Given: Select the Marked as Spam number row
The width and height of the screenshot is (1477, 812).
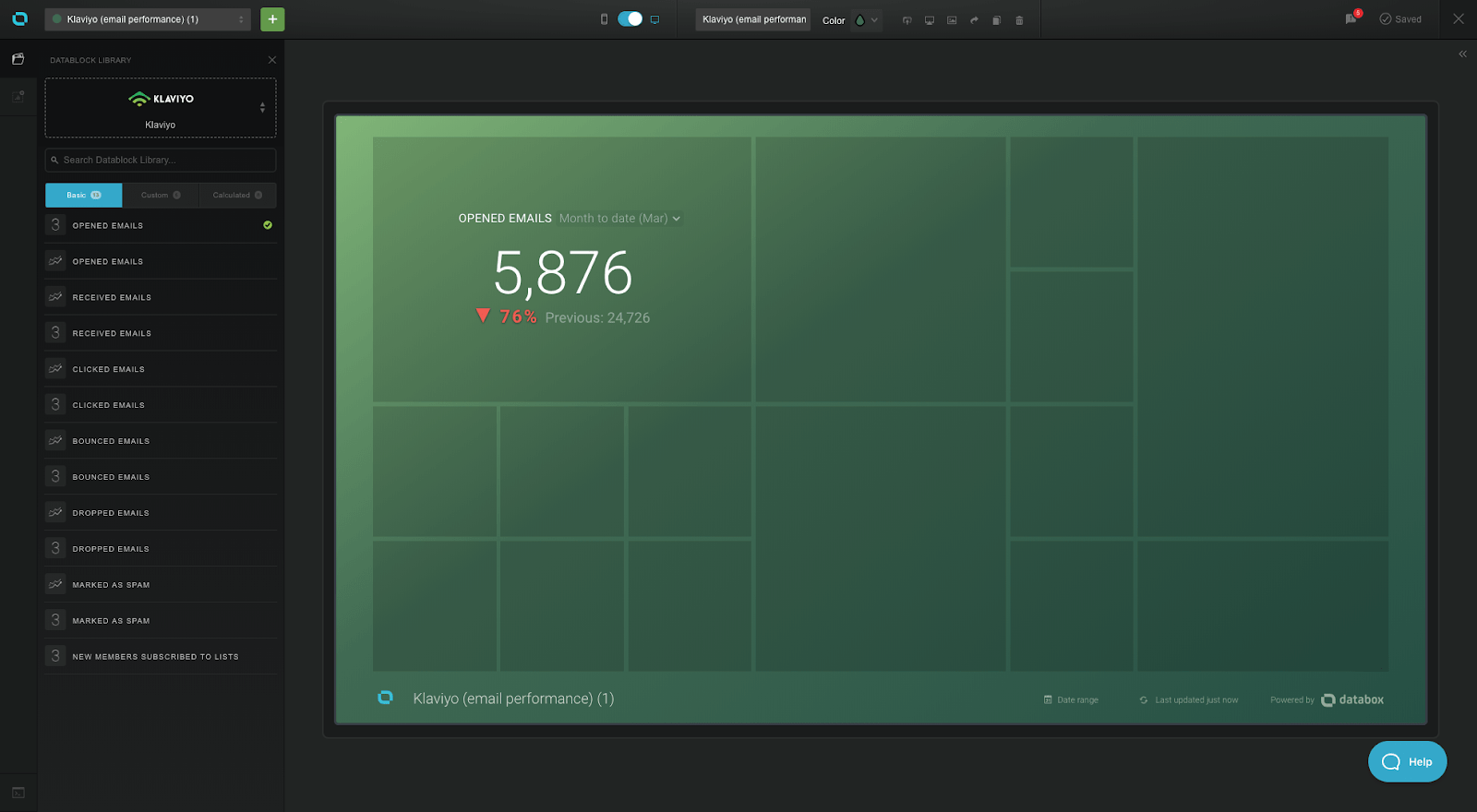Looking at the screenshot, I should (161, 621).
